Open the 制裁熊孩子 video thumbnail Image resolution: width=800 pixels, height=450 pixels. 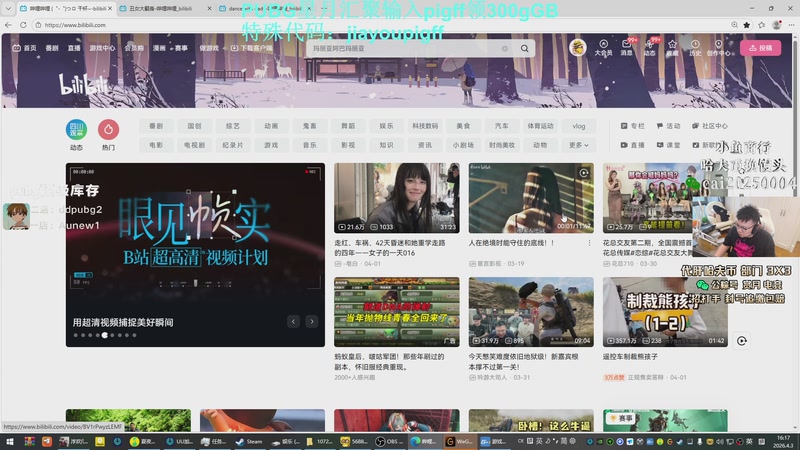665,312
